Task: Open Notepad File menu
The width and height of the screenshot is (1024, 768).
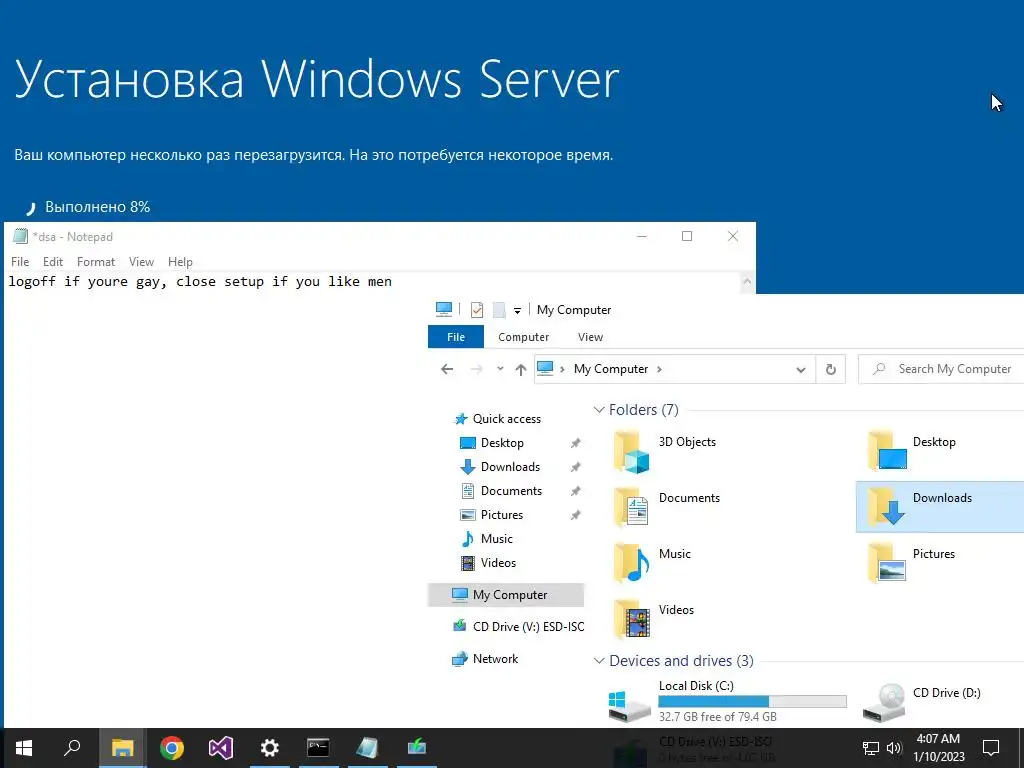Action: (20, 262)
